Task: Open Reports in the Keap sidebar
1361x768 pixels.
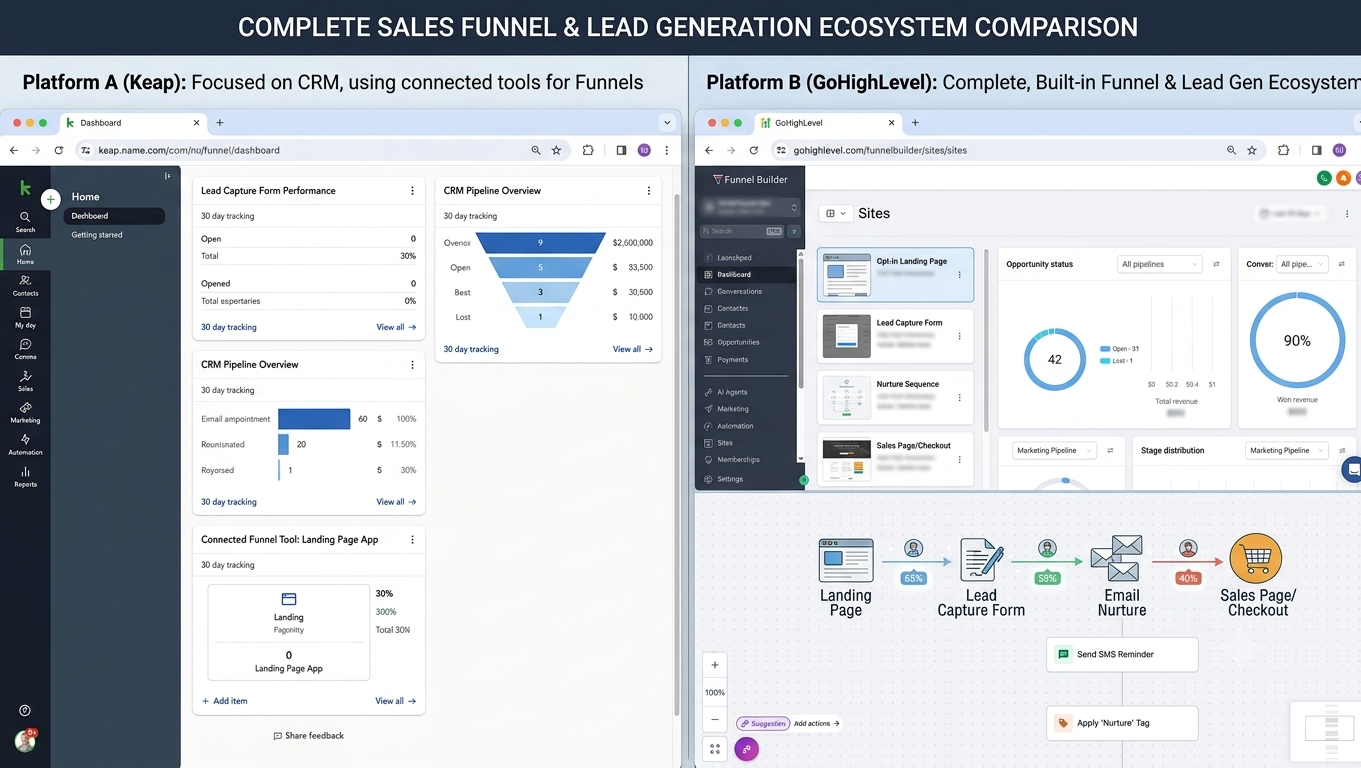Action: click(x=25, y=477)
